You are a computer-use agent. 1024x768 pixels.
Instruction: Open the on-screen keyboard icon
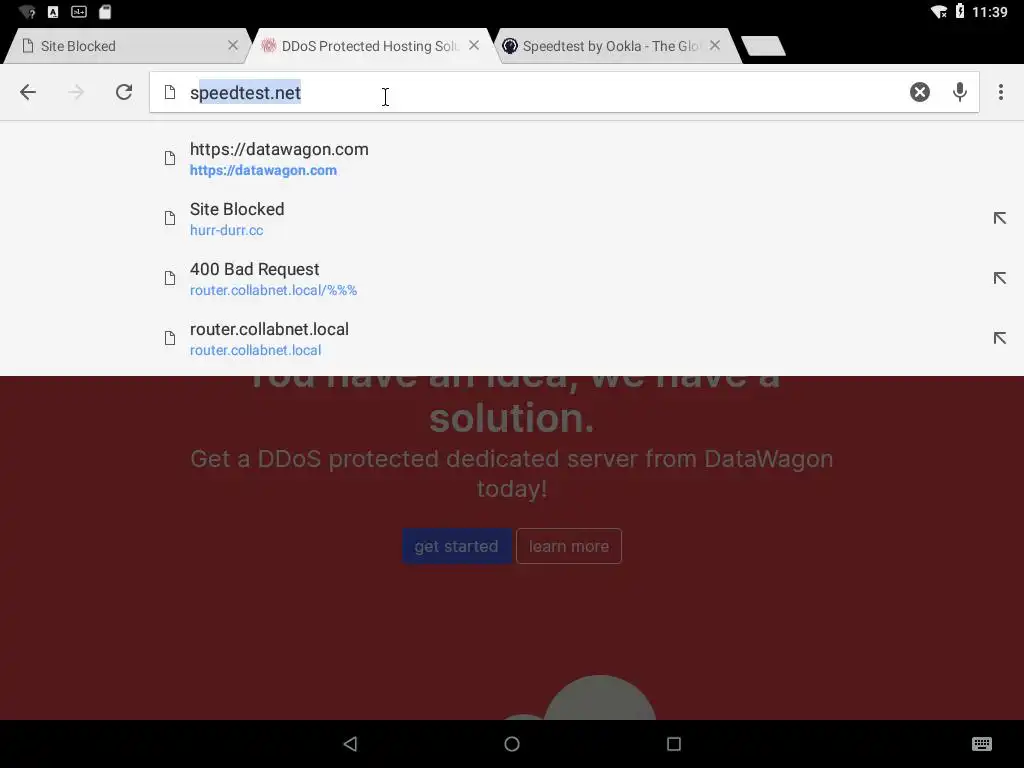pos(982,744)
